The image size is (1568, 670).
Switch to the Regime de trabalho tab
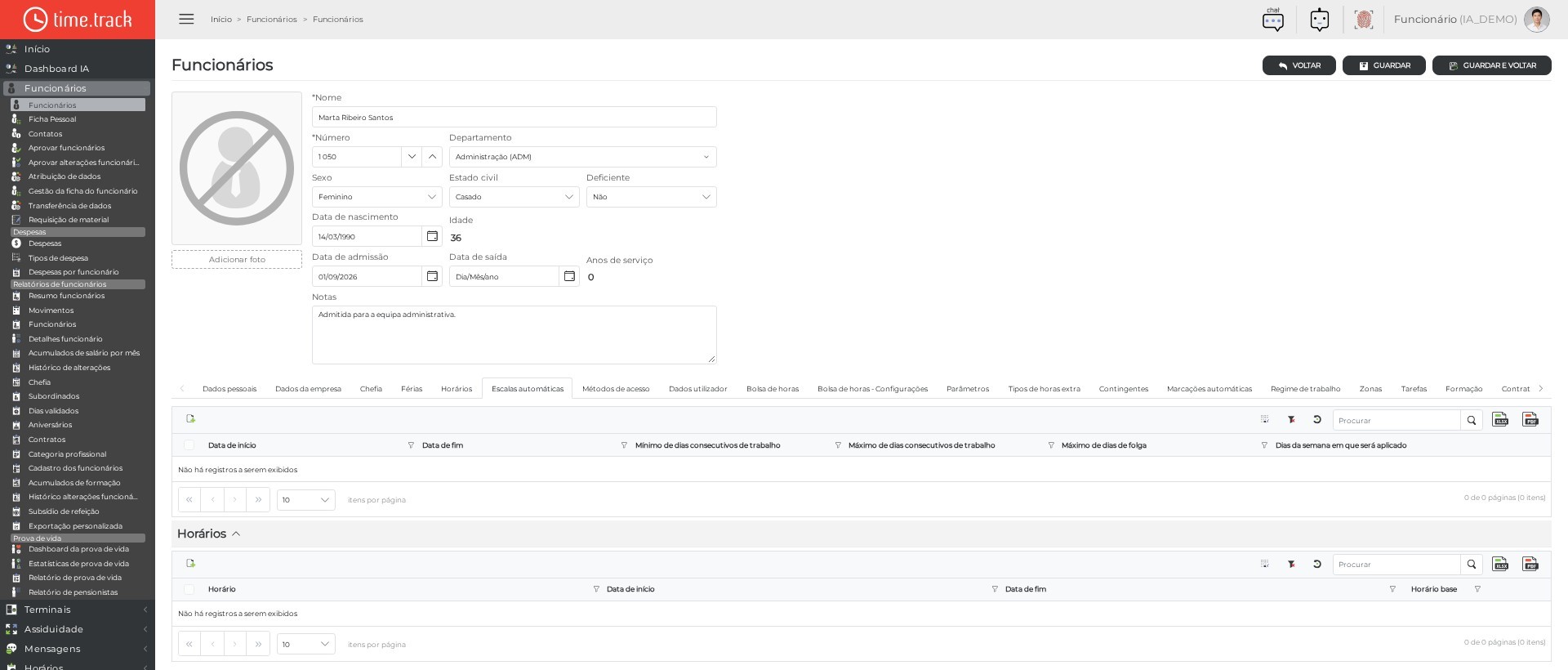coord(1305,389)
